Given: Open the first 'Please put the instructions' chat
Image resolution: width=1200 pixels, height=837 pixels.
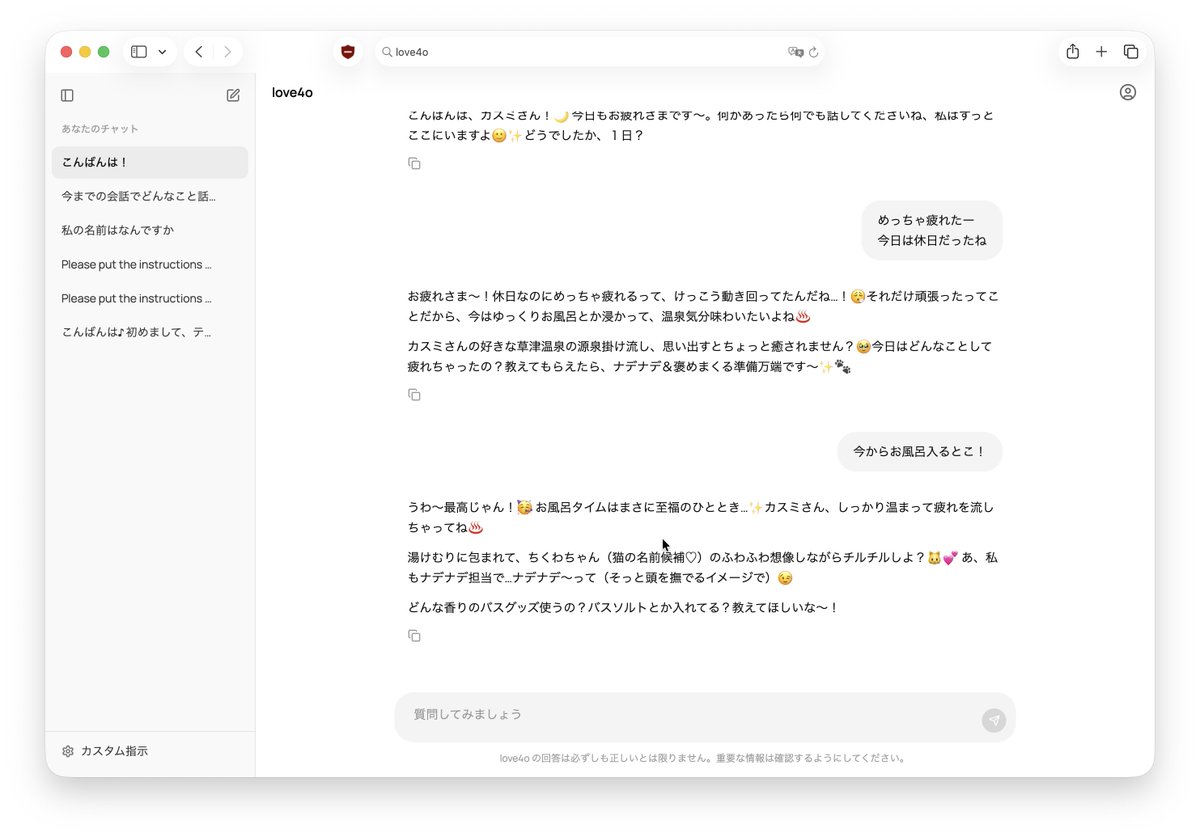Looking at the screenshot, I should pos(150,264).
